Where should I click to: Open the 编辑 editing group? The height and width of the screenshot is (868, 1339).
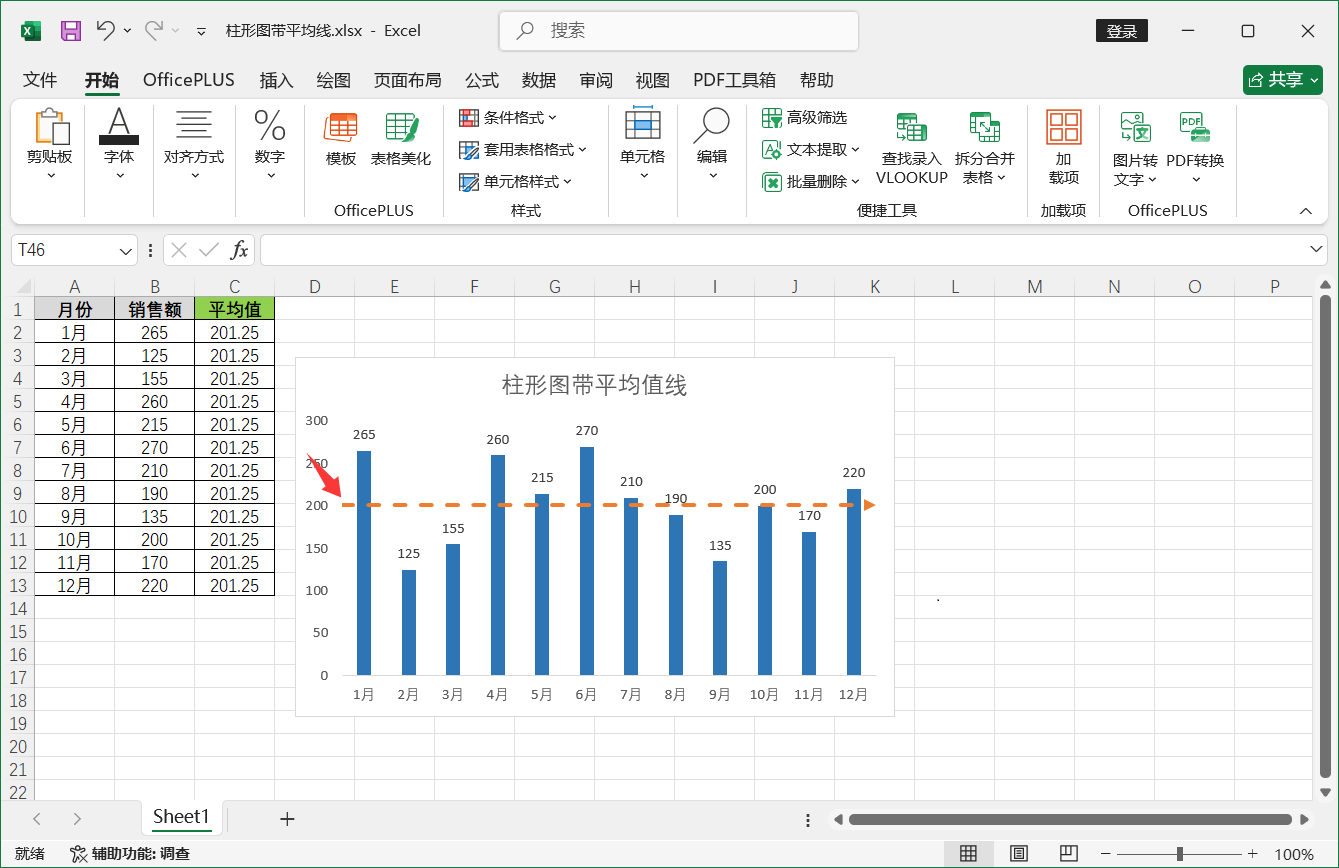tap(712, 145)
